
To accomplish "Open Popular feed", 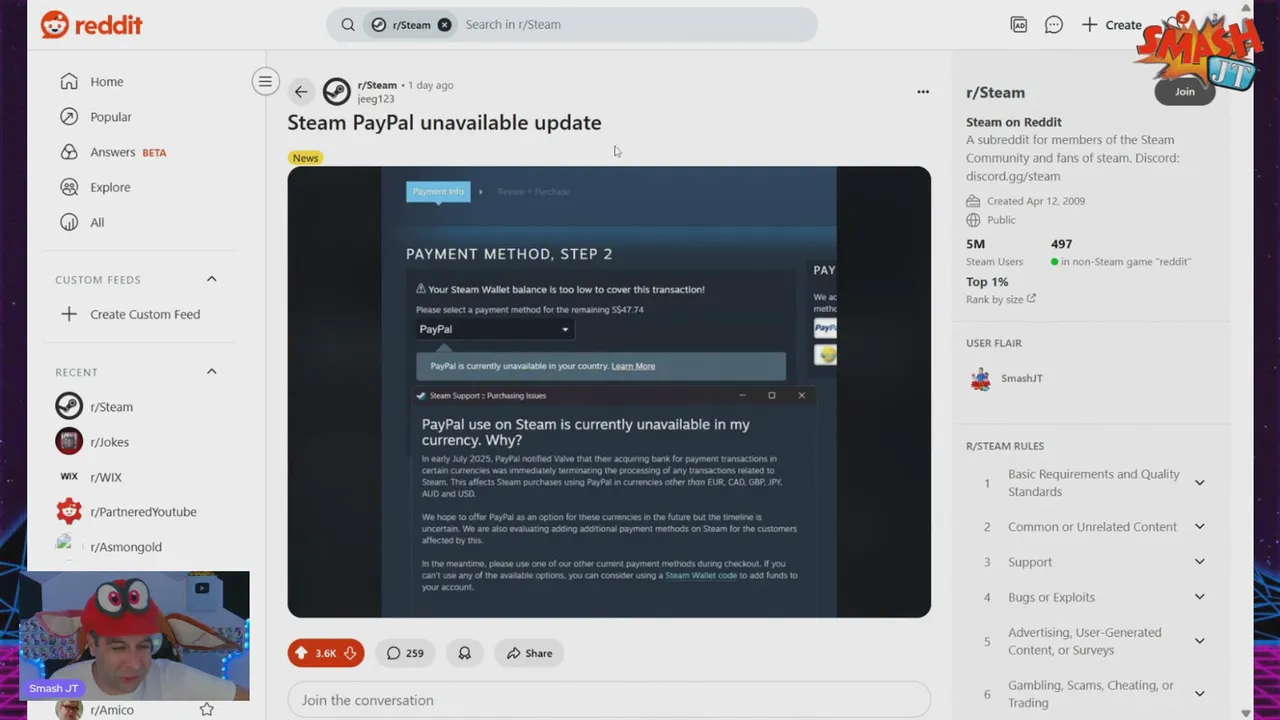I will (111, 117).
